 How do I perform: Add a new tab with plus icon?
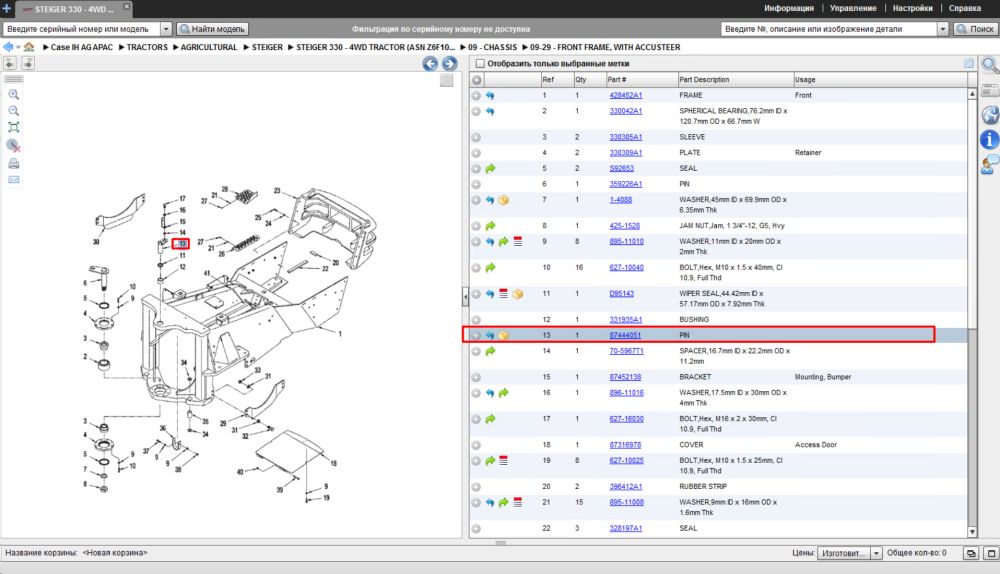click(x=6, y=8)
